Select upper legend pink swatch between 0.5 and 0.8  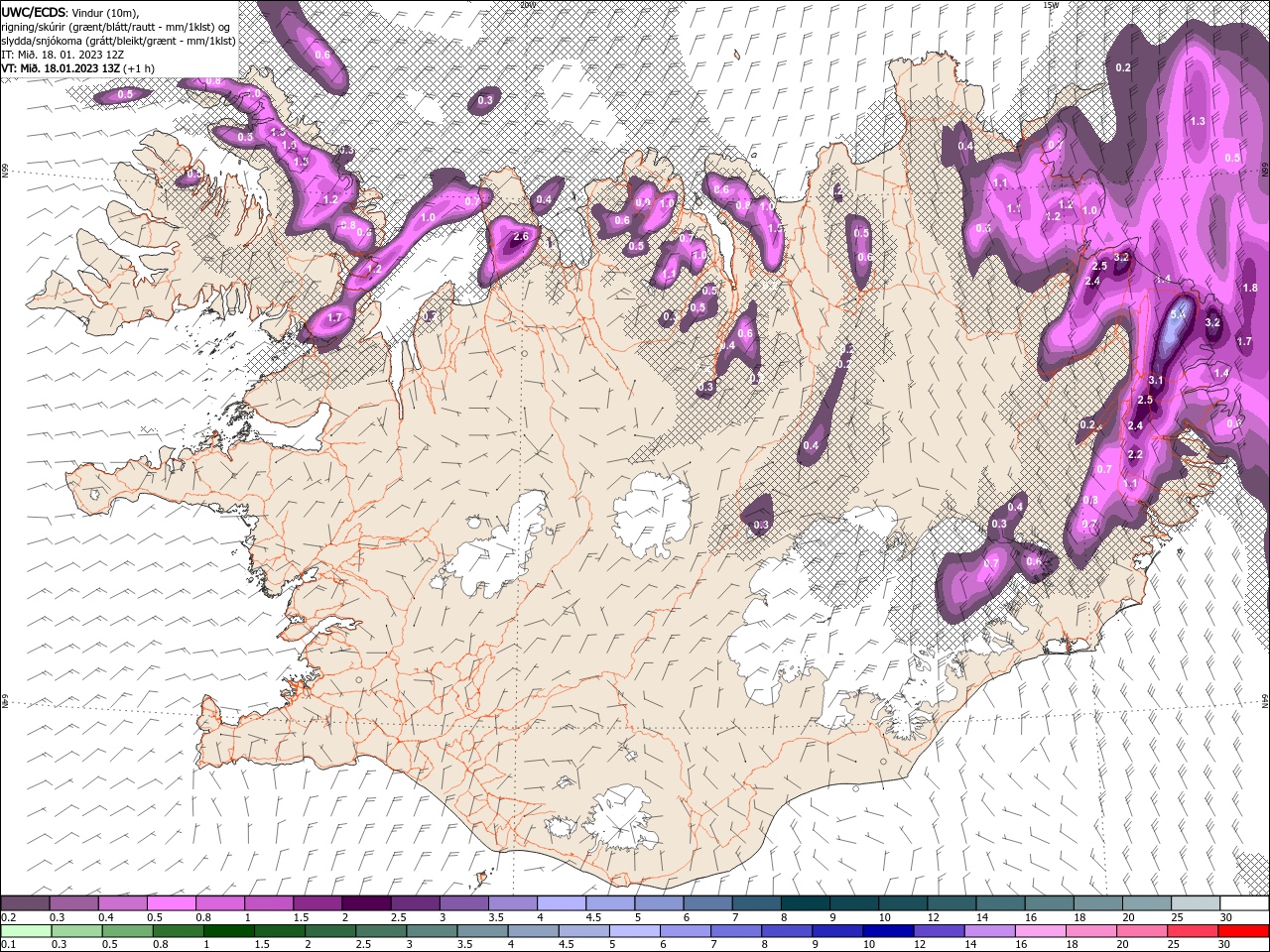point(171,902)
